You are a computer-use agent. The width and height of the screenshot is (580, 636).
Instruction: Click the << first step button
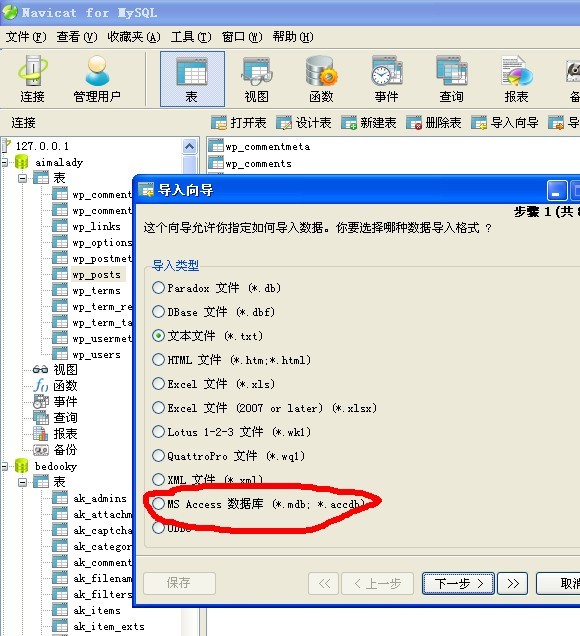point(324,583)
